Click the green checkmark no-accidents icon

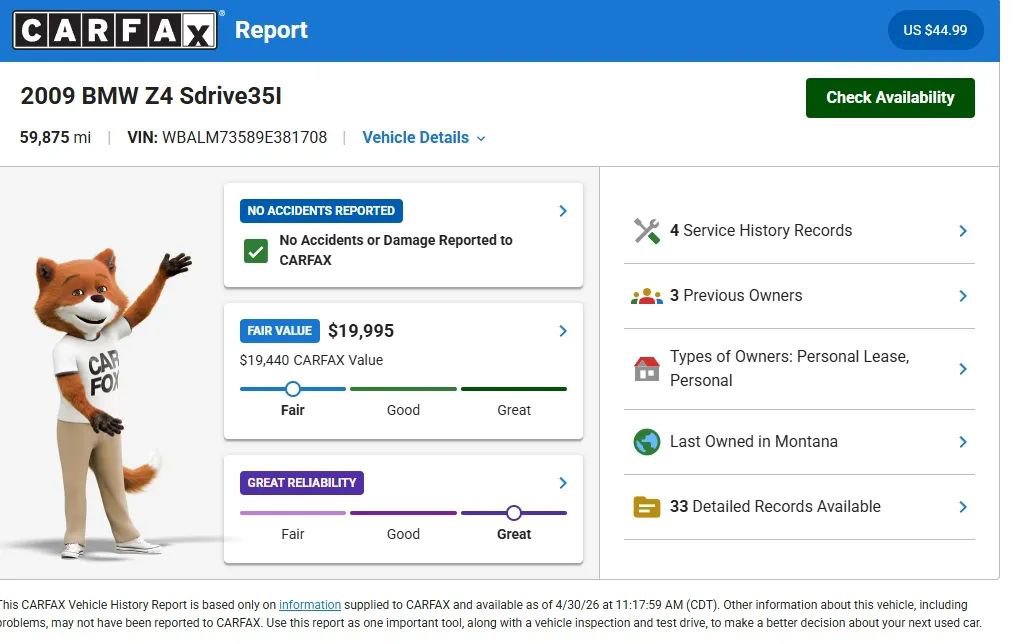[256, 250]
